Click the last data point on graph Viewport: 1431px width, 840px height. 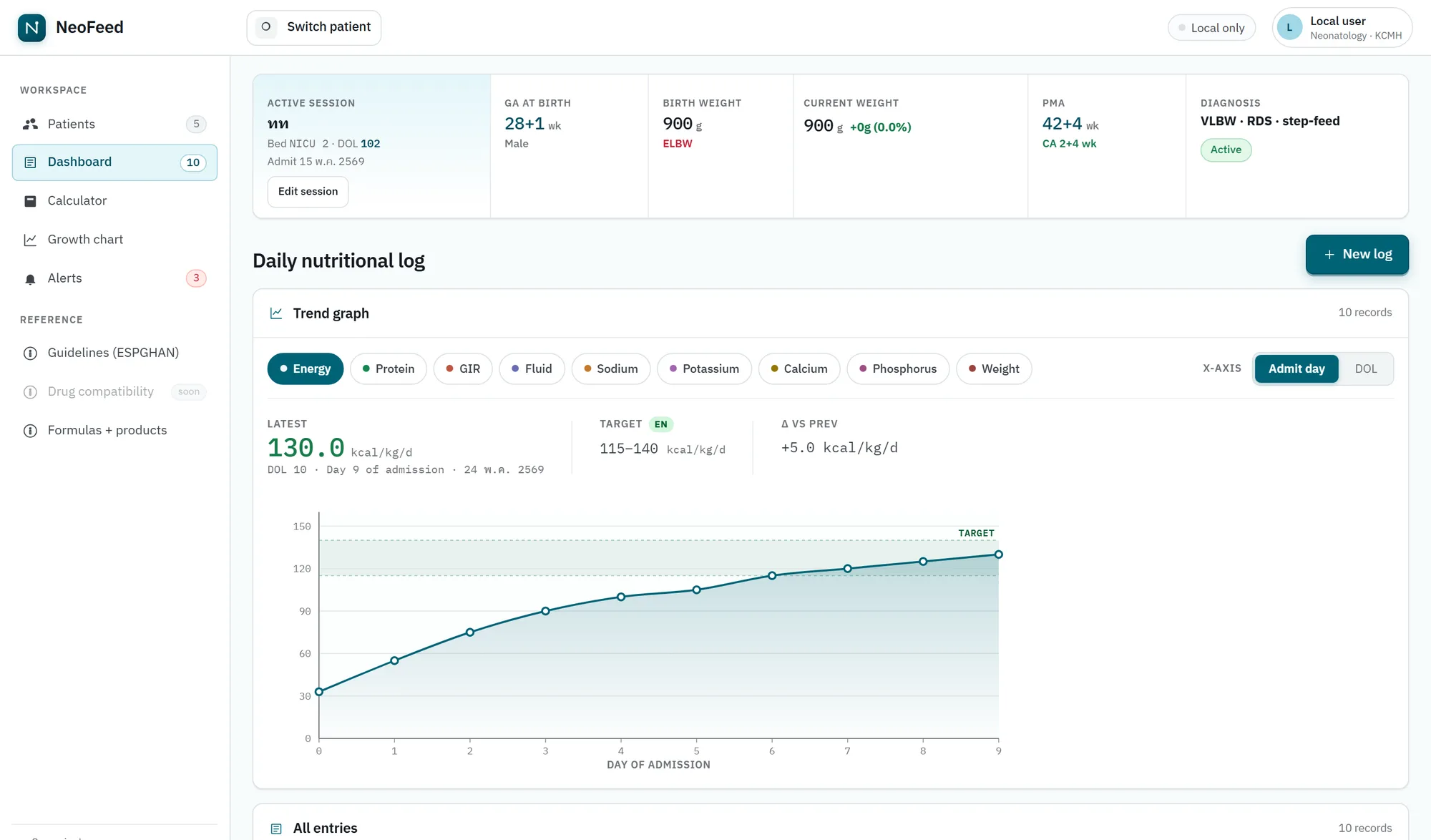[x=998, y=555]
